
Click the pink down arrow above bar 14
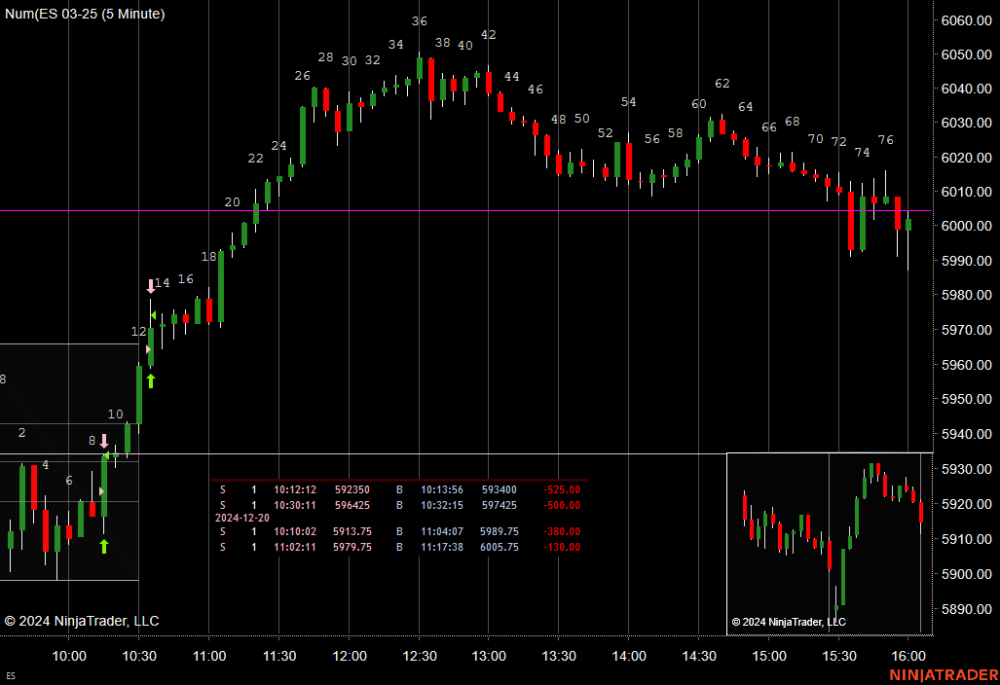click(x=151, y=286)
